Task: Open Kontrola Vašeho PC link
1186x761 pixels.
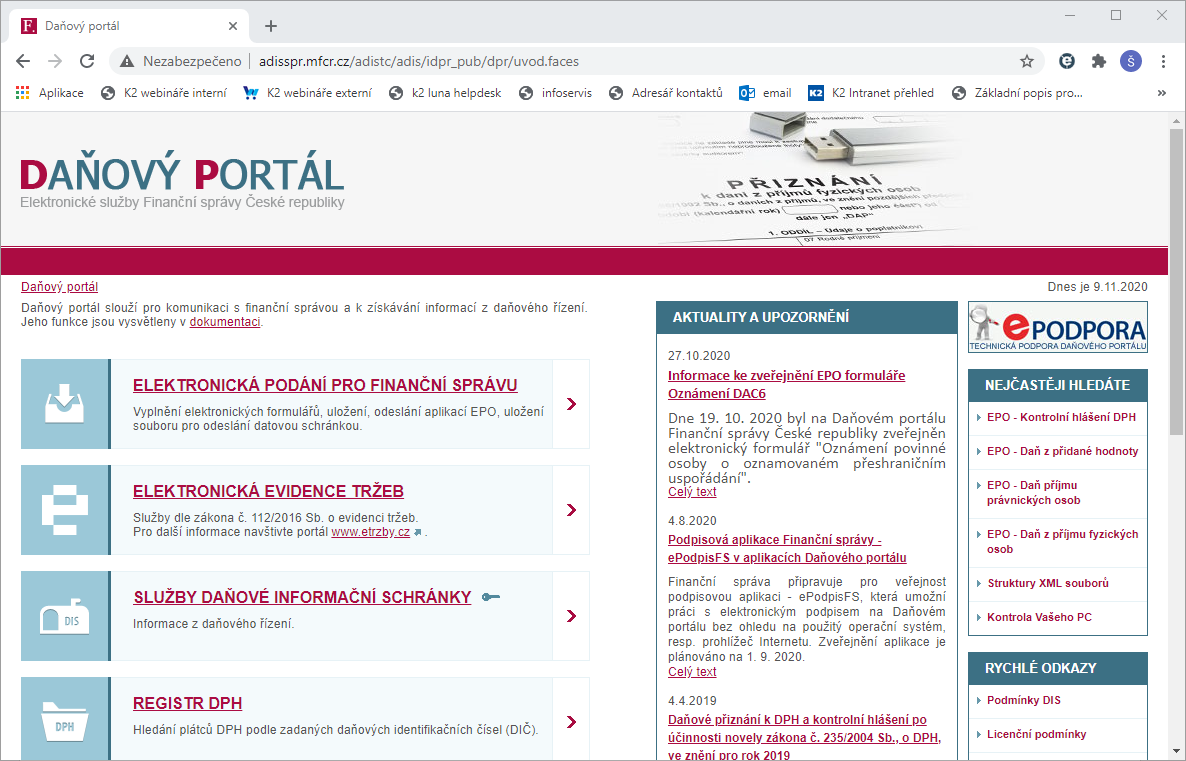Action: point(1039,617)
